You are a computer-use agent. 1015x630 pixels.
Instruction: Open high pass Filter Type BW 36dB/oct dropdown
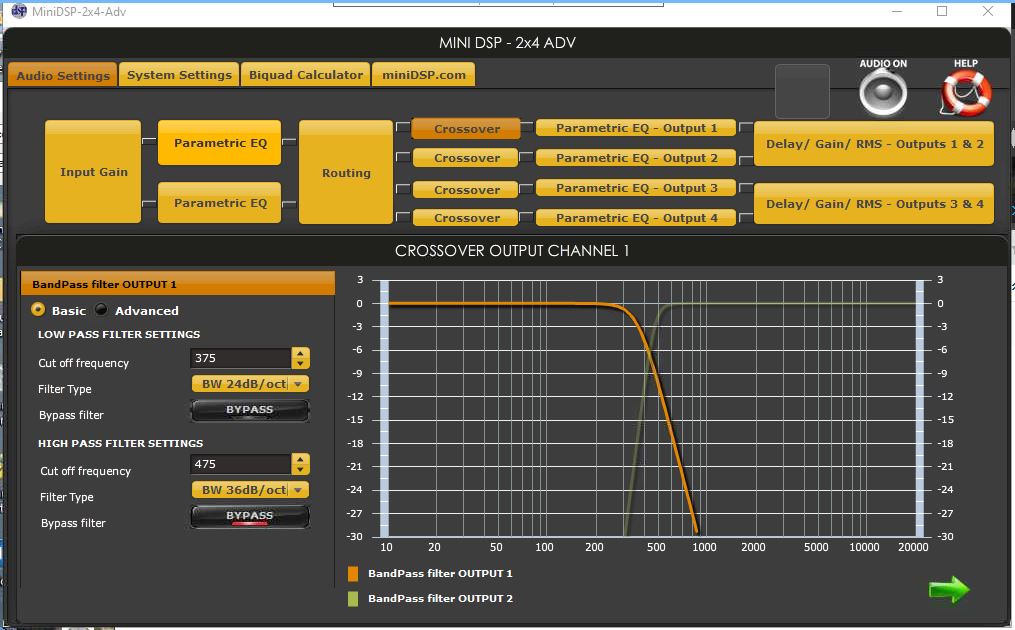click(x=250, y=490)
